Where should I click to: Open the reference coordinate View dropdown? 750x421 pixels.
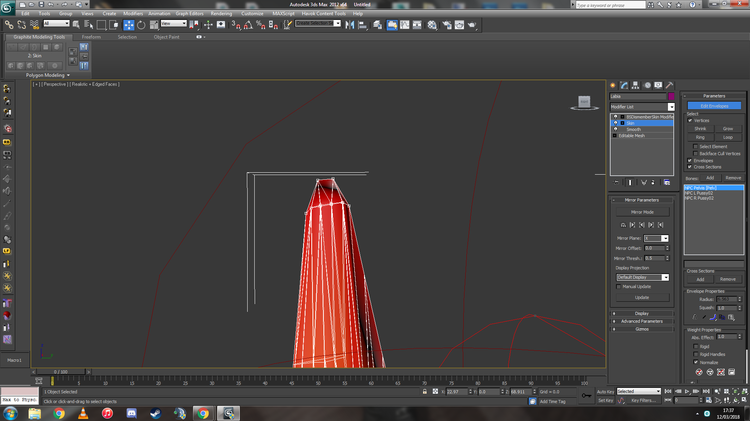pos(174,23)
